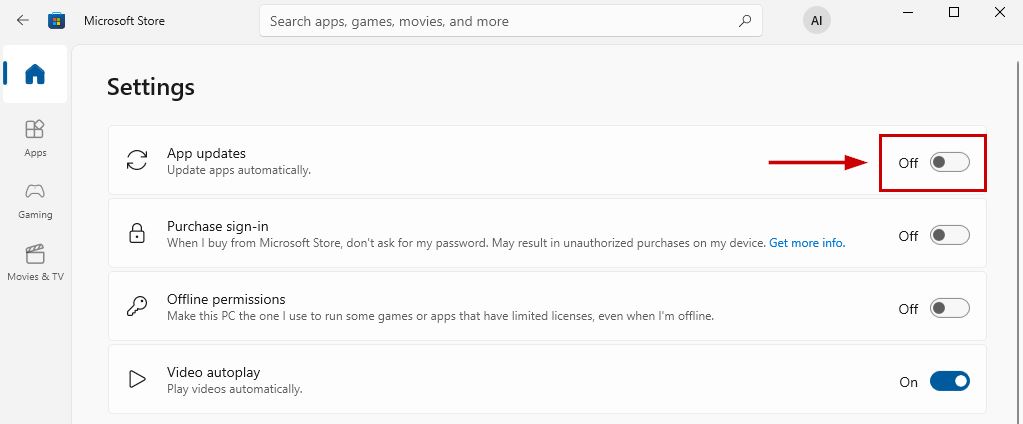1023x424 pixels.
Task: Click the Video autoplay play icon
Action: pyautogui.click(x=137, y=380)
